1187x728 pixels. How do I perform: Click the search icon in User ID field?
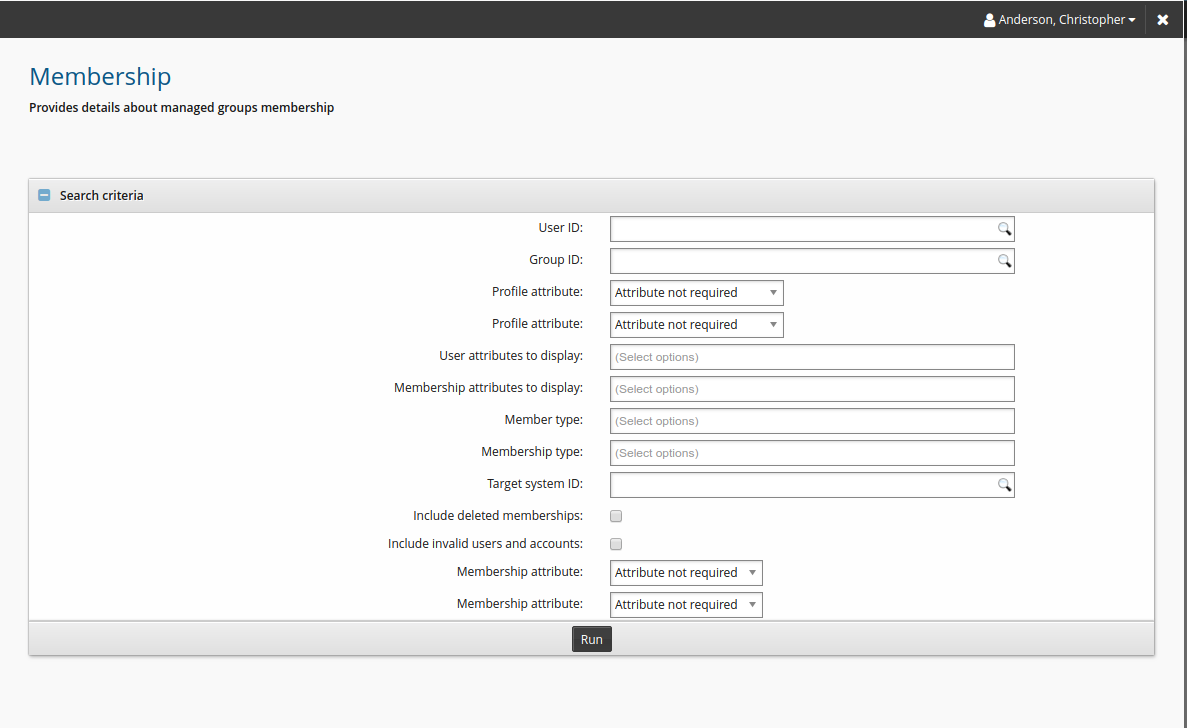1004,229
